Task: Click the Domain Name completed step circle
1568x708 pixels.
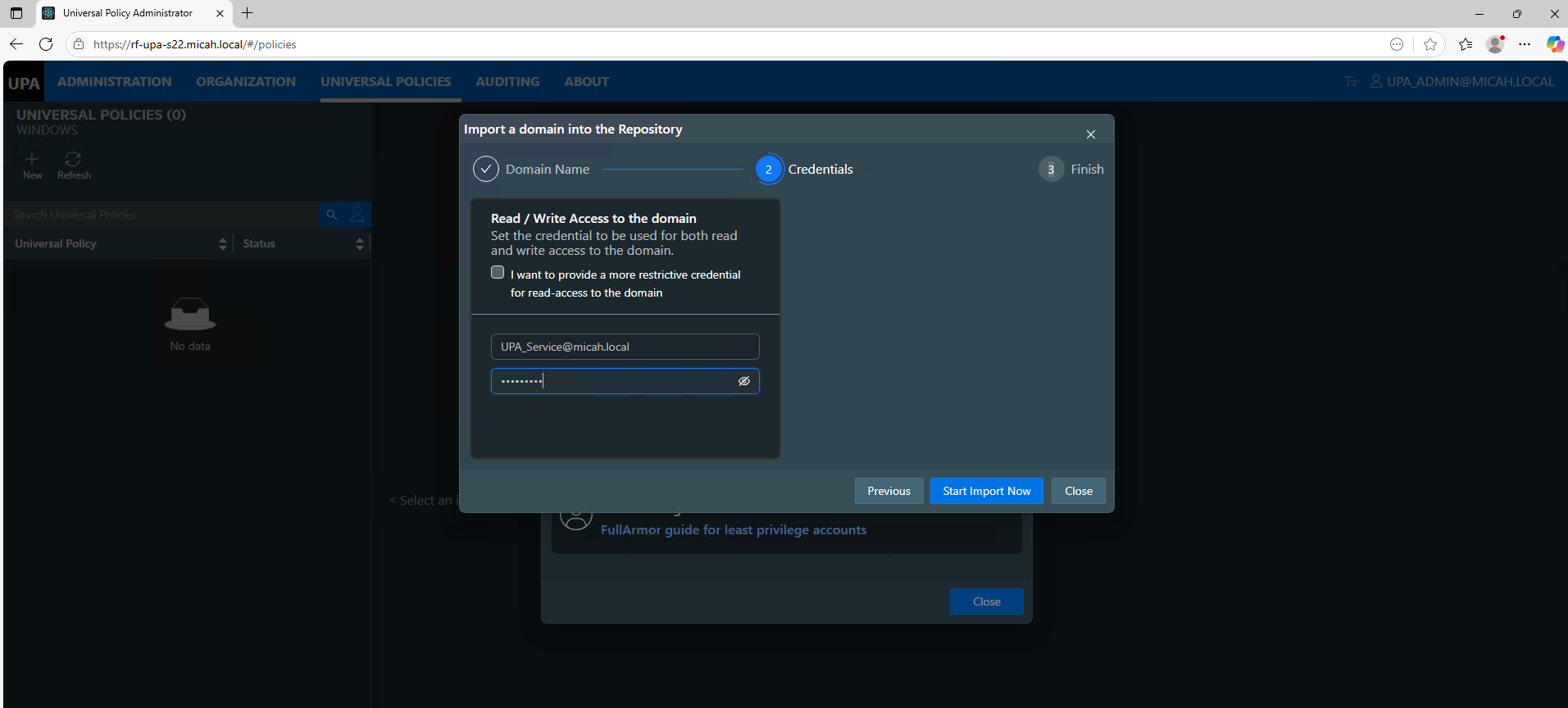Action: coord(486,169)
